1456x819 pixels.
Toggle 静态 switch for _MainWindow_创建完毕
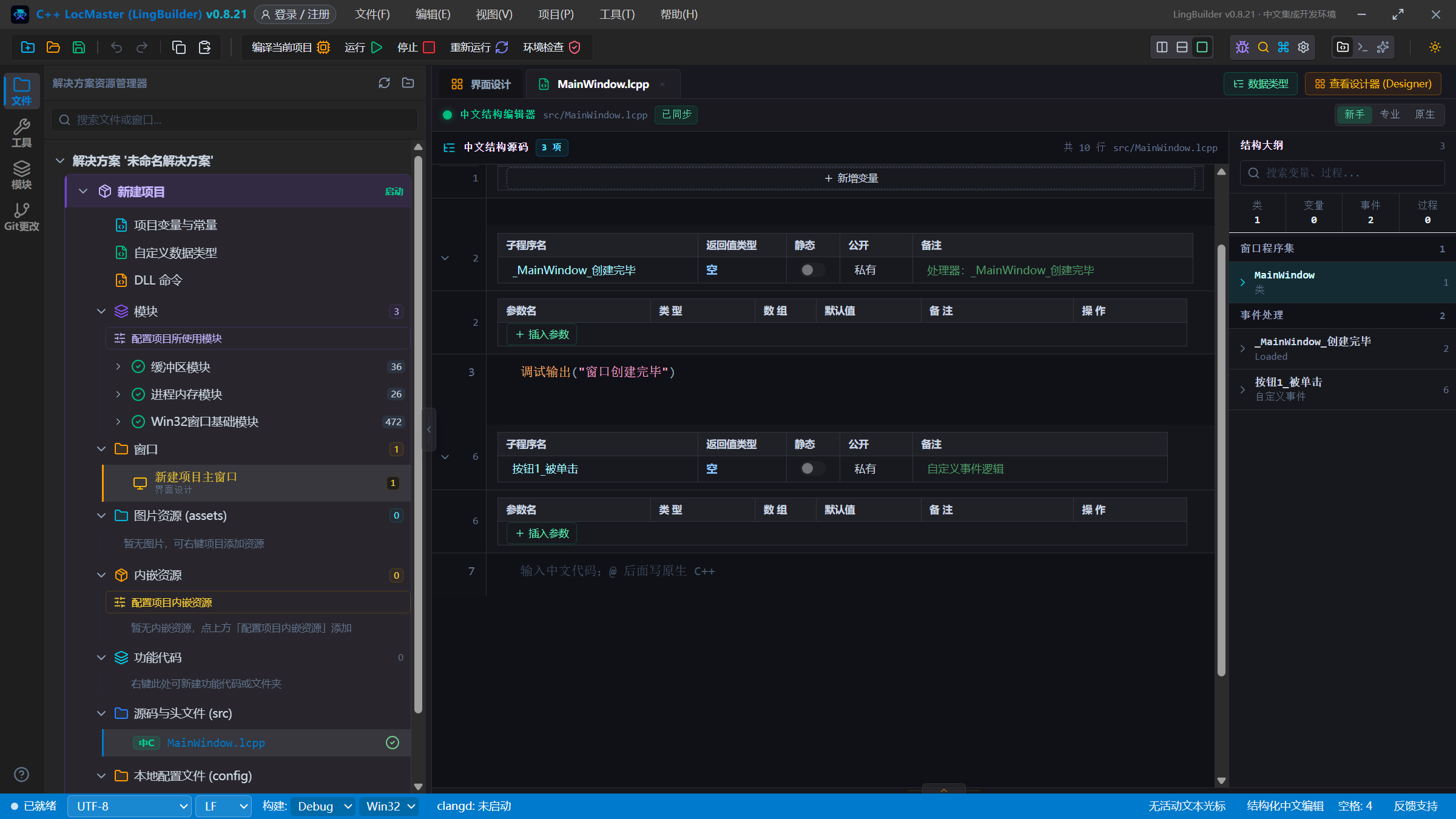[812, 270]
